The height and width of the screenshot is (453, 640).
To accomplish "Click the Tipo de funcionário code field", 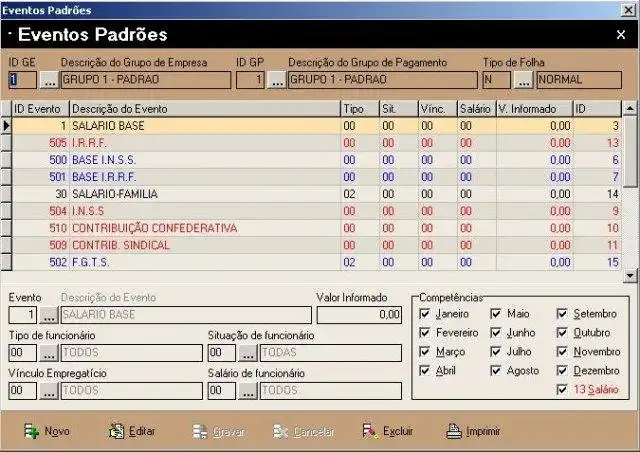I will (x=22, y=353).
